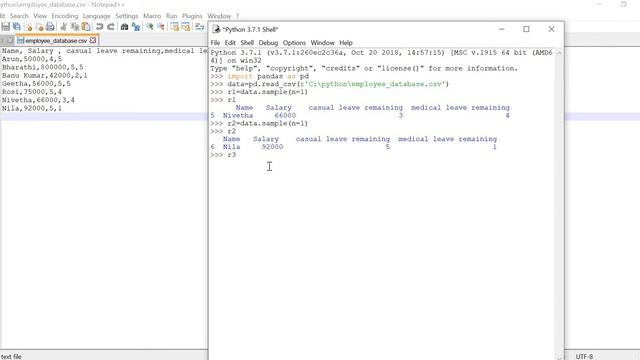Click the 'Arun,50000,4,5' line in Notepad++

tap(32, 59)
